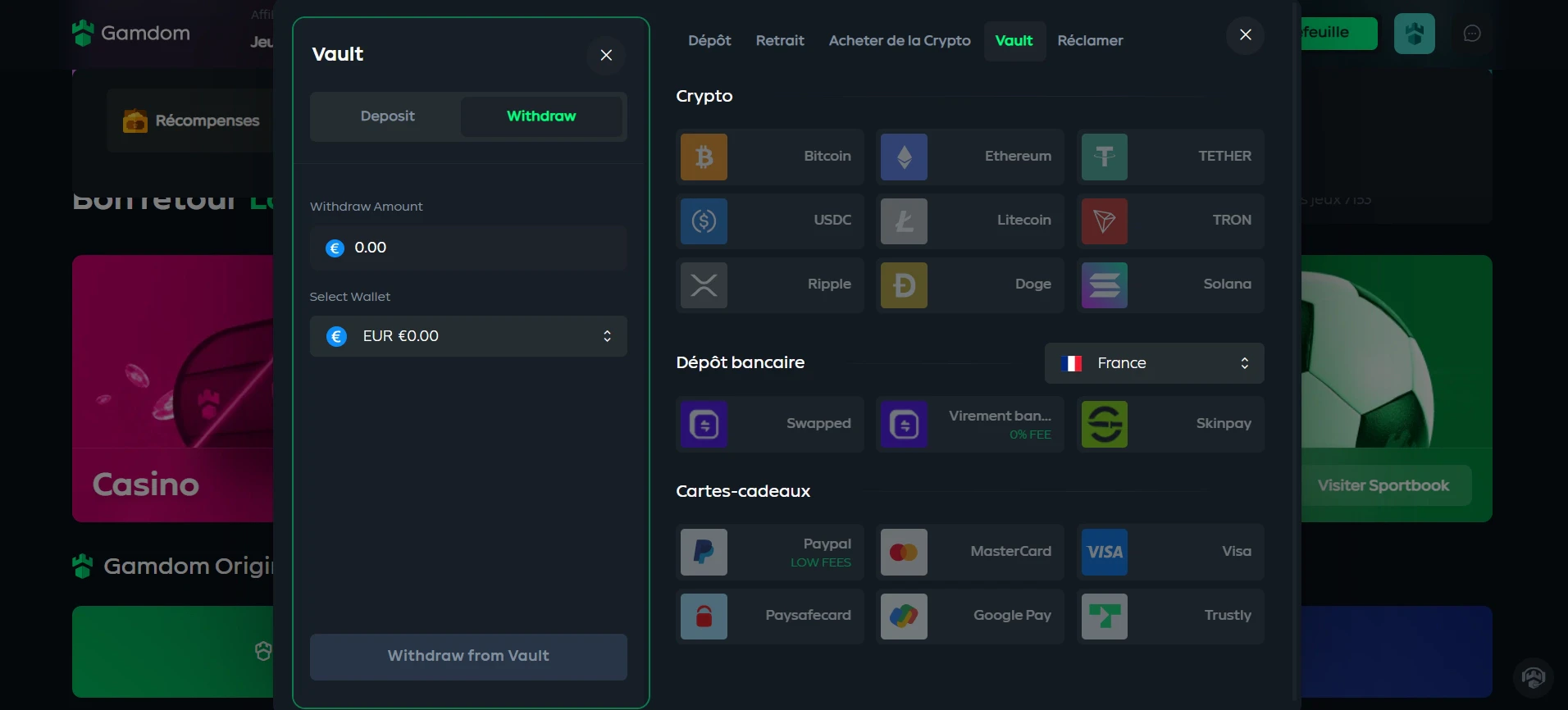Select the USDC coin icon
This screenshot has height=710, width=1568.
click(704, 221)
